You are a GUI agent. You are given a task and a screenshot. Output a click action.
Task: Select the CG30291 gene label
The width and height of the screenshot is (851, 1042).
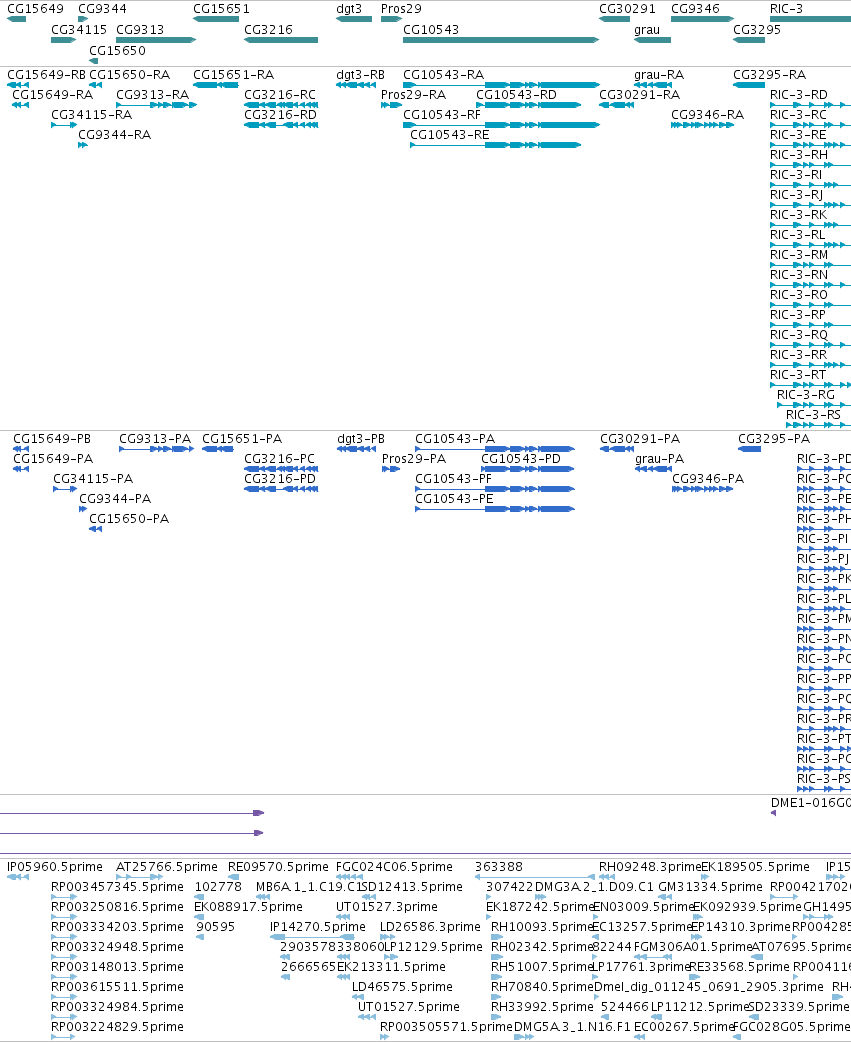tap(627, 9)
